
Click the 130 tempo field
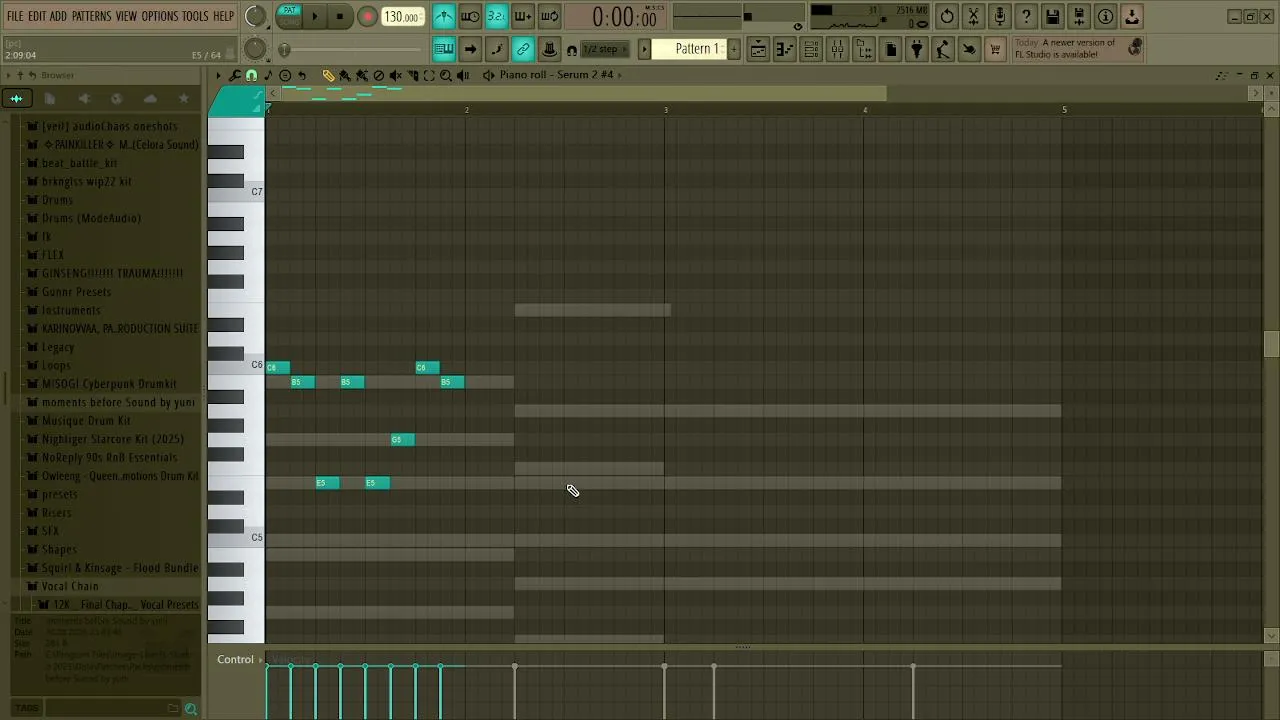point(403,17)
